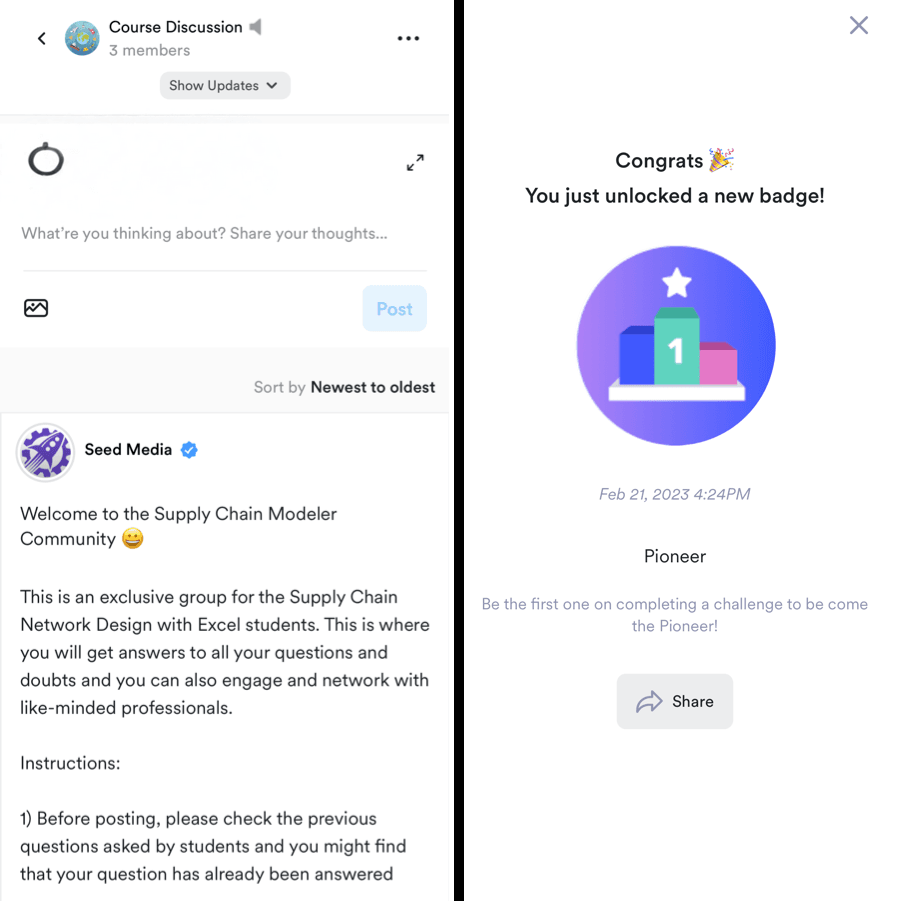
Task: Open the three-dots more options menu
Action: click(x=408, y=38)
